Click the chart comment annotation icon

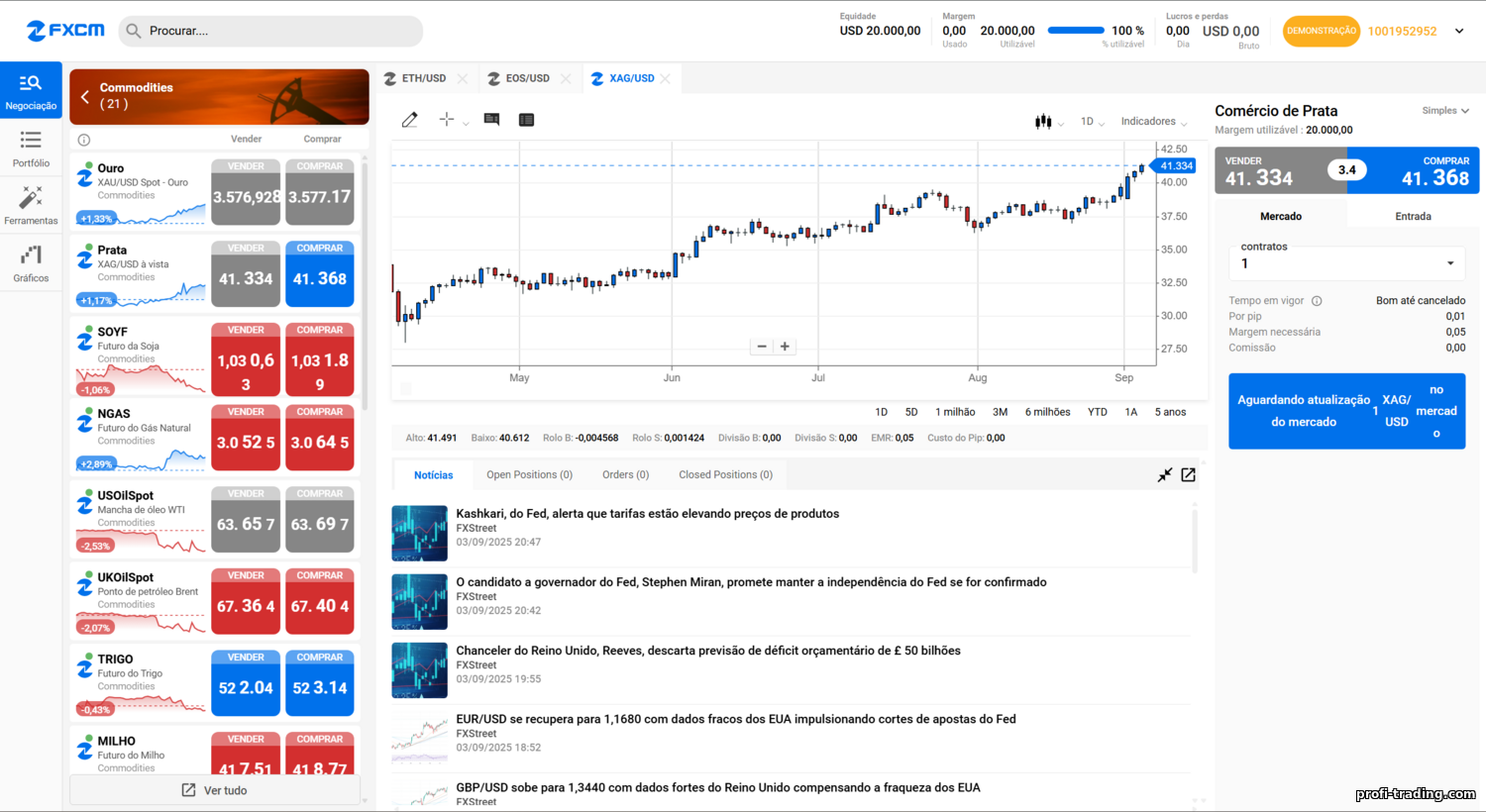[491, 120]
